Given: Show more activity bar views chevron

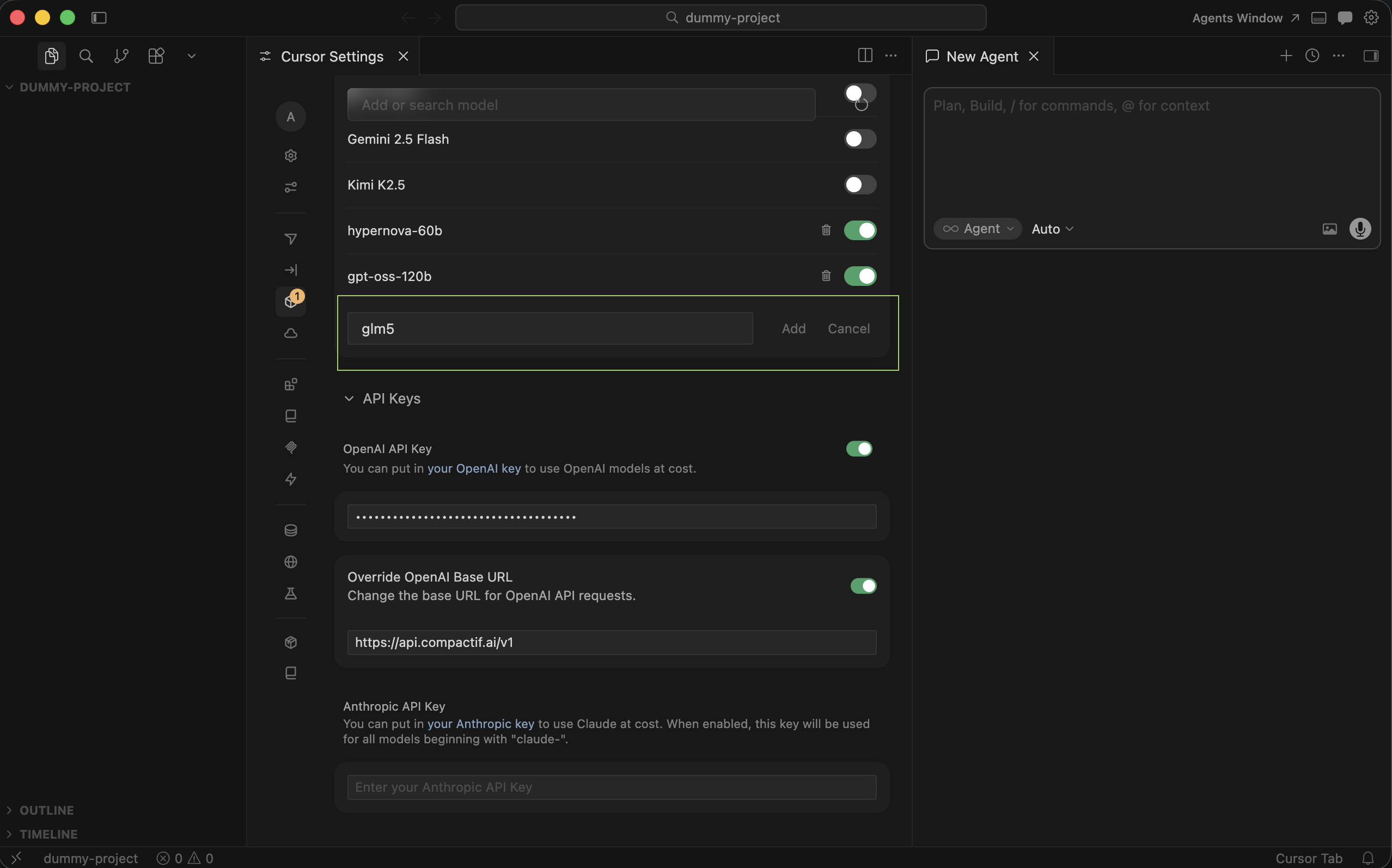Looking at the screenshot, I should pos(192,56).
